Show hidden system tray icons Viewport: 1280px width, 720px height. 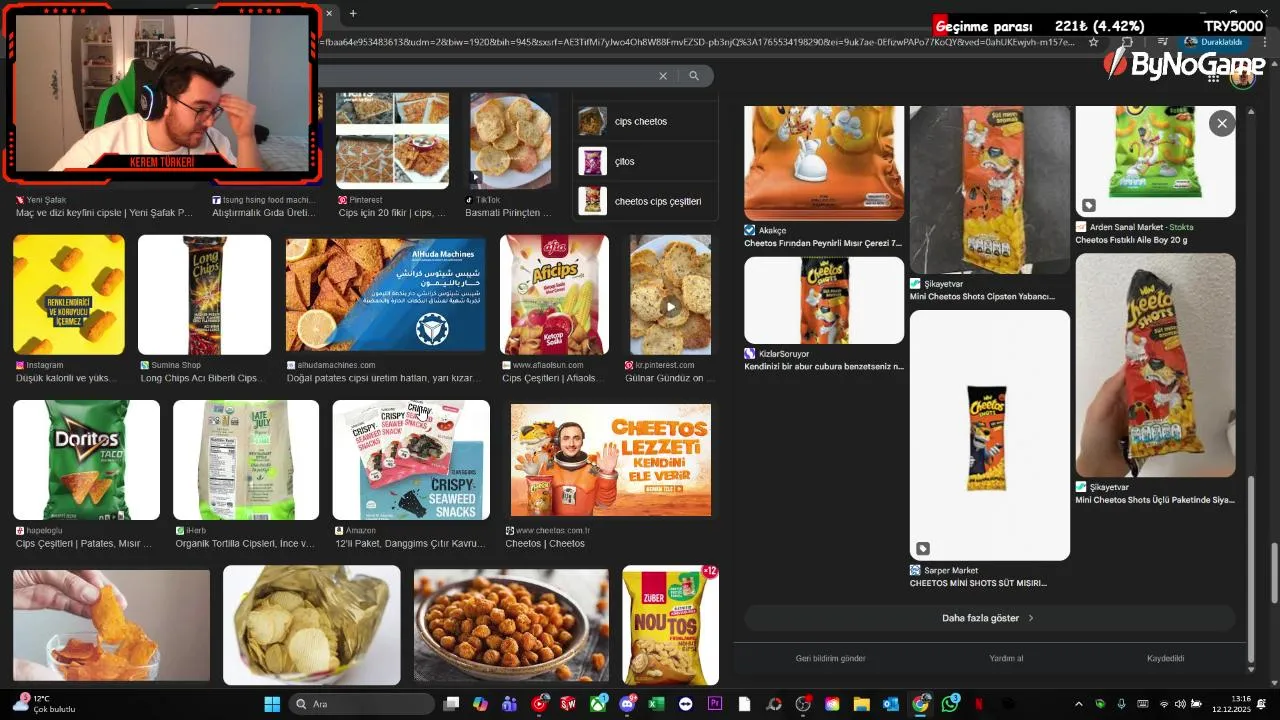coord(1078,704)
